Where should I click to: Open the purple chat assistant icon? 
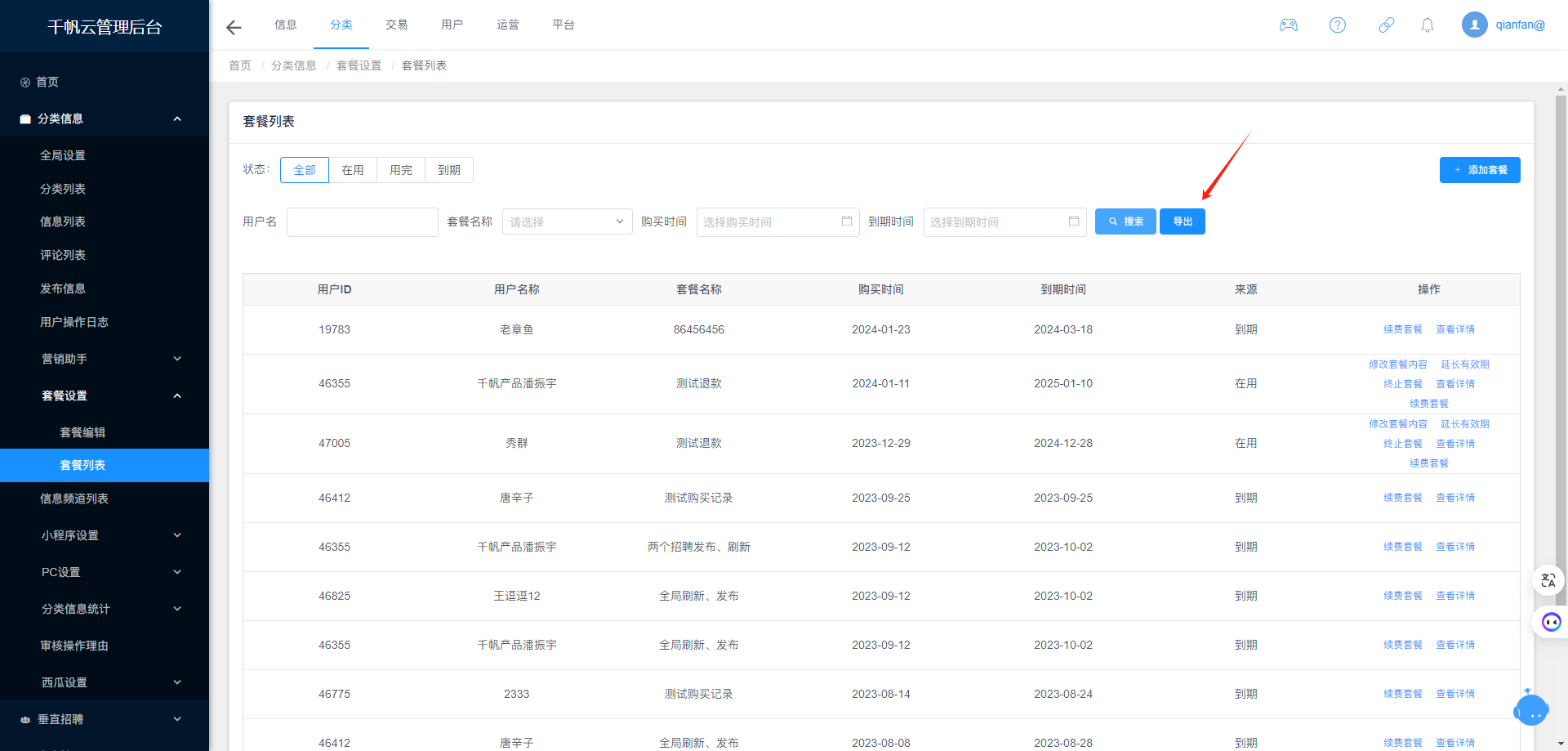tap(1551, 622)
